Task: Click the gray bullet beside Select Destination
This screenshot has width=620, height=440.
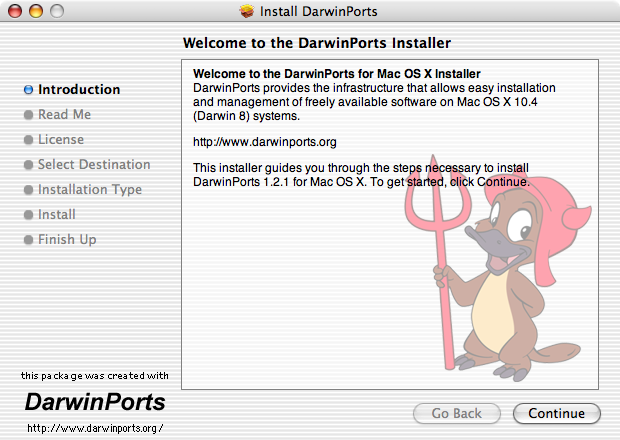Action: (28, 165)
